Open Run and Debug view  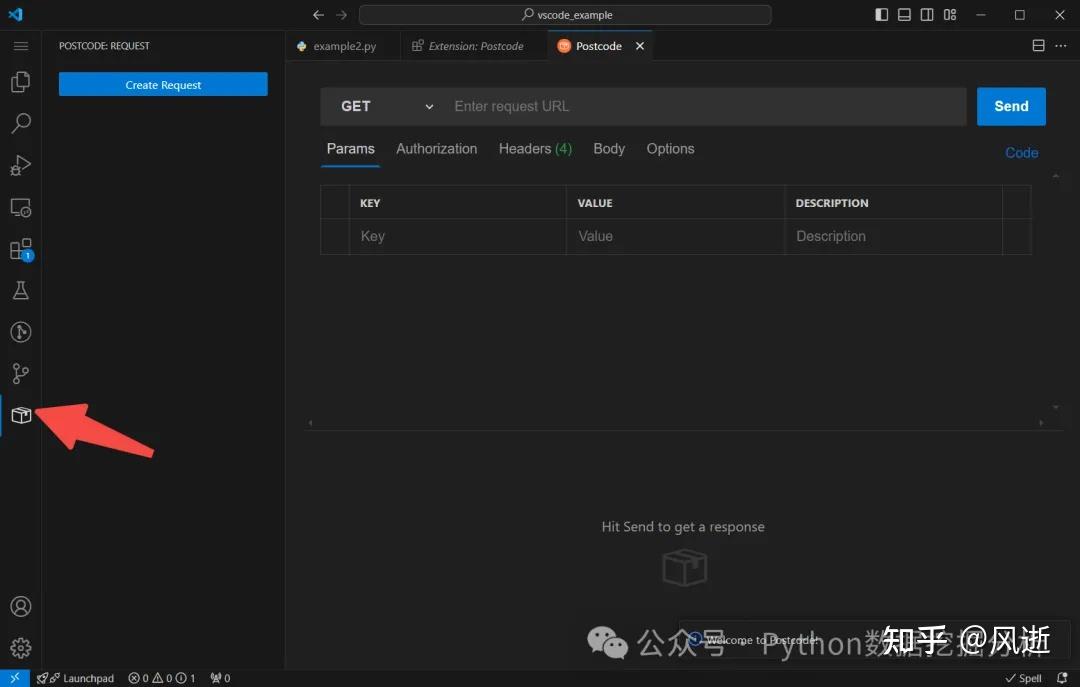(21, 165)
